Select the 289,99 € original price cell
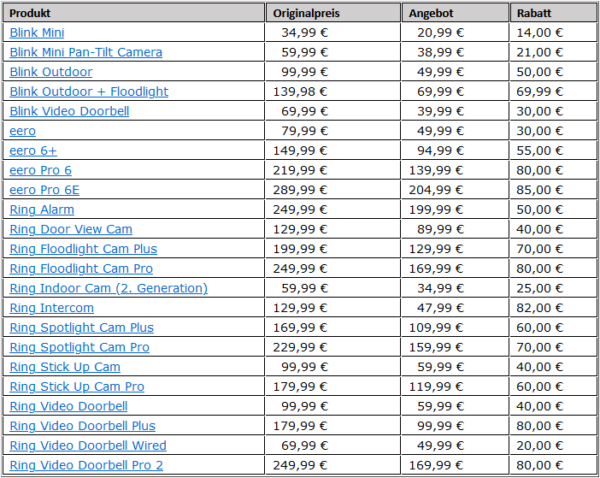 click(x=333, y=190)
